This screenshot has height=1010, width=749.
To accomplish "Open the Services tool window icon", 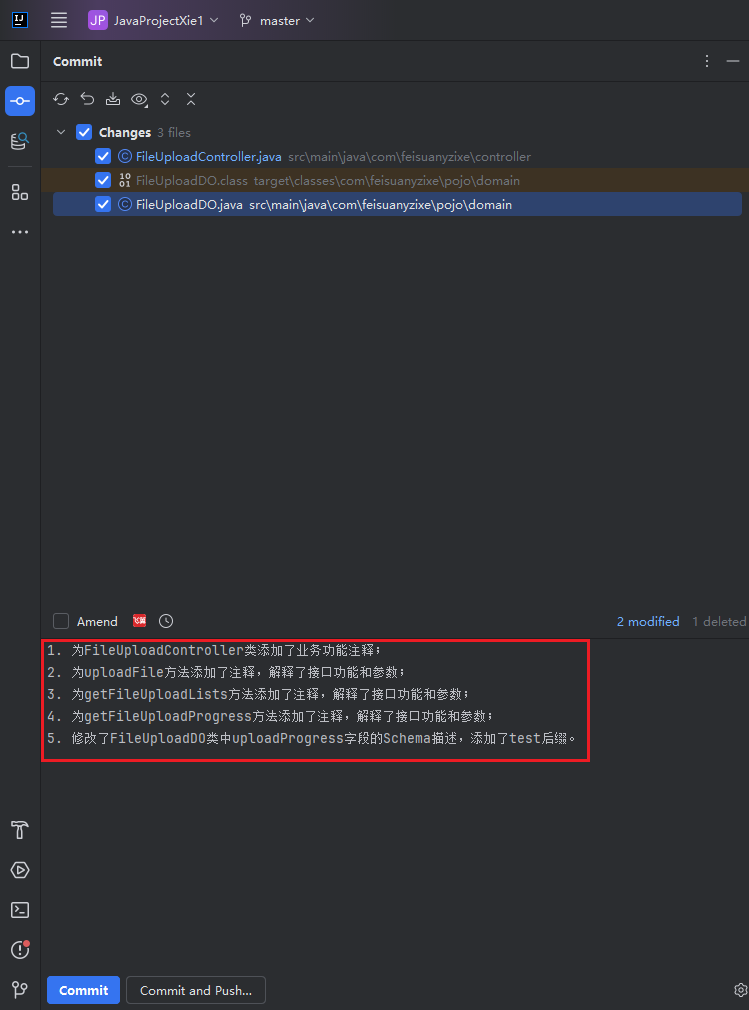I will (x=20, y=870).
